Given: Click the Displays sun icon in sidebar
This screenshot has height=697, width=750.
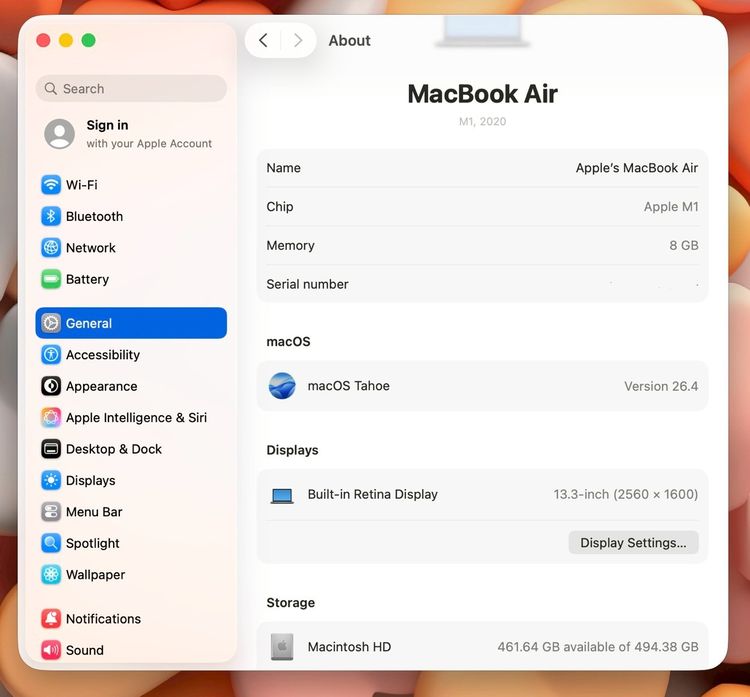Looking at the screenshot, I should click(51, 480).
